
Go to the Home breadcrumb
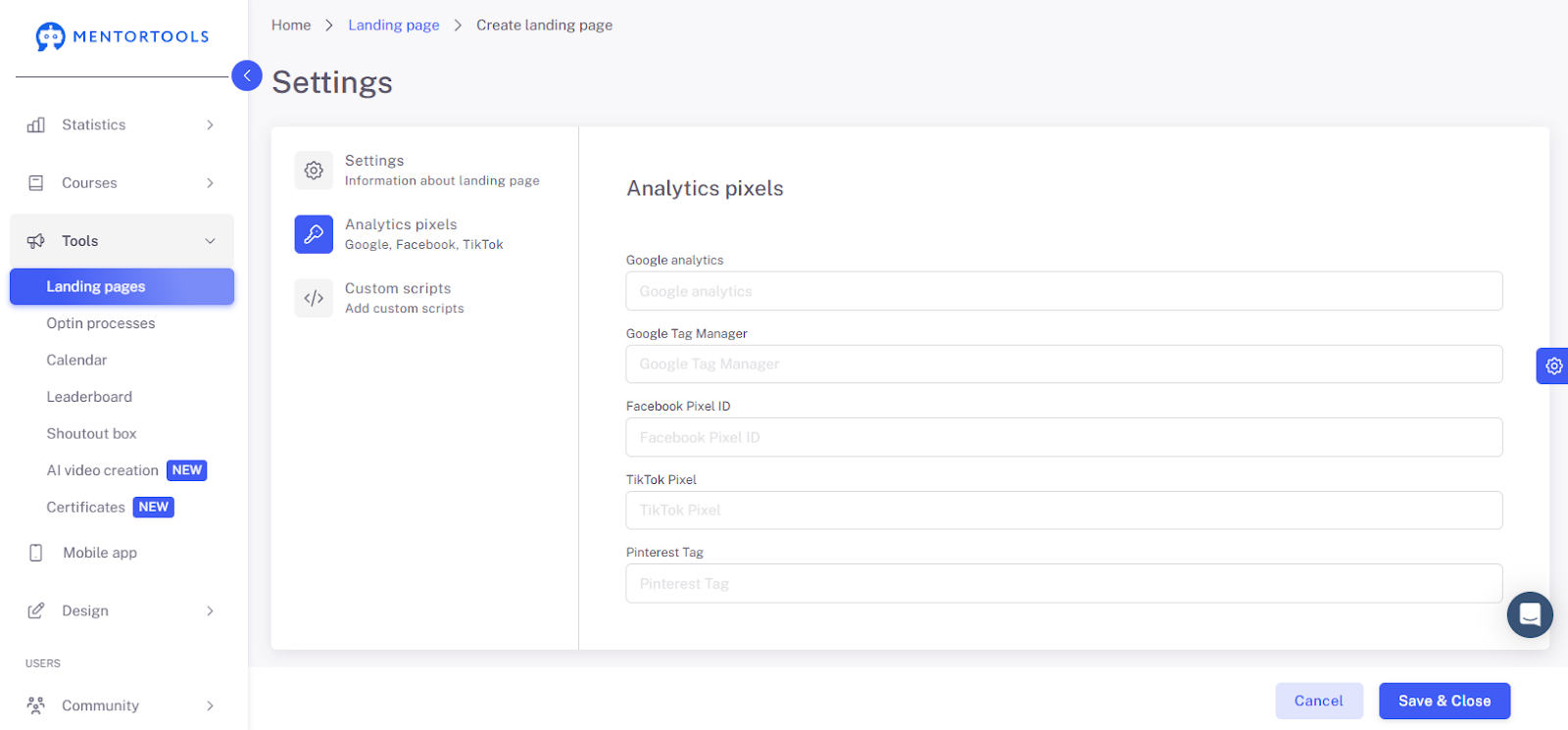click(291, 25)
